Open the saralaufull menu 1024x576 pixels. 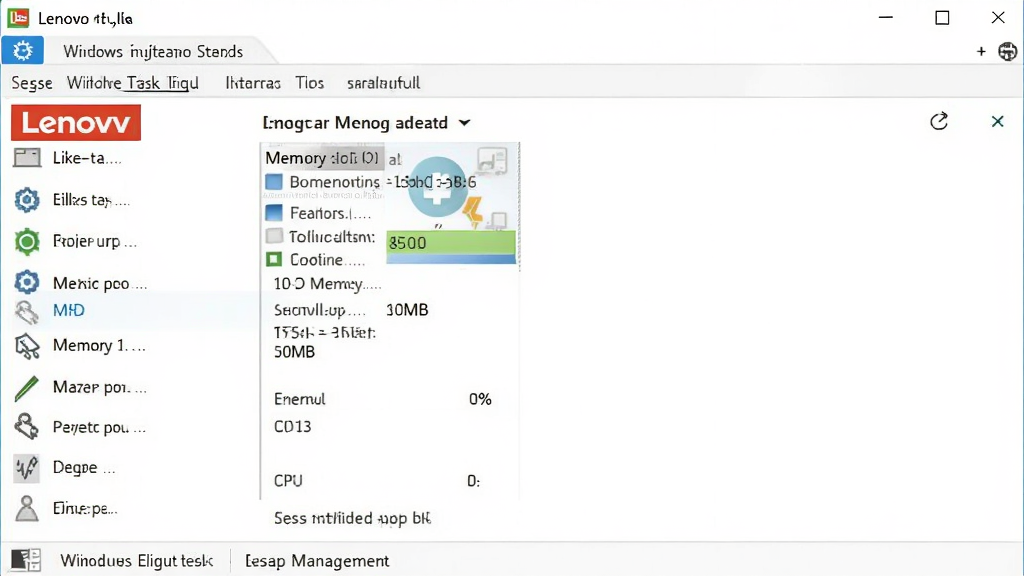coord(383,83)
